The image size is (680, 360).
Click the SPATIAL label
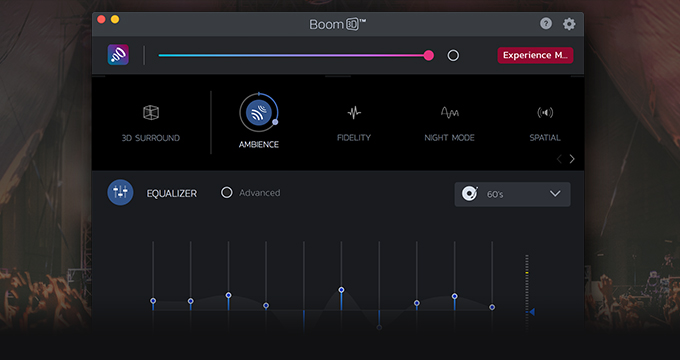(545, 137)
